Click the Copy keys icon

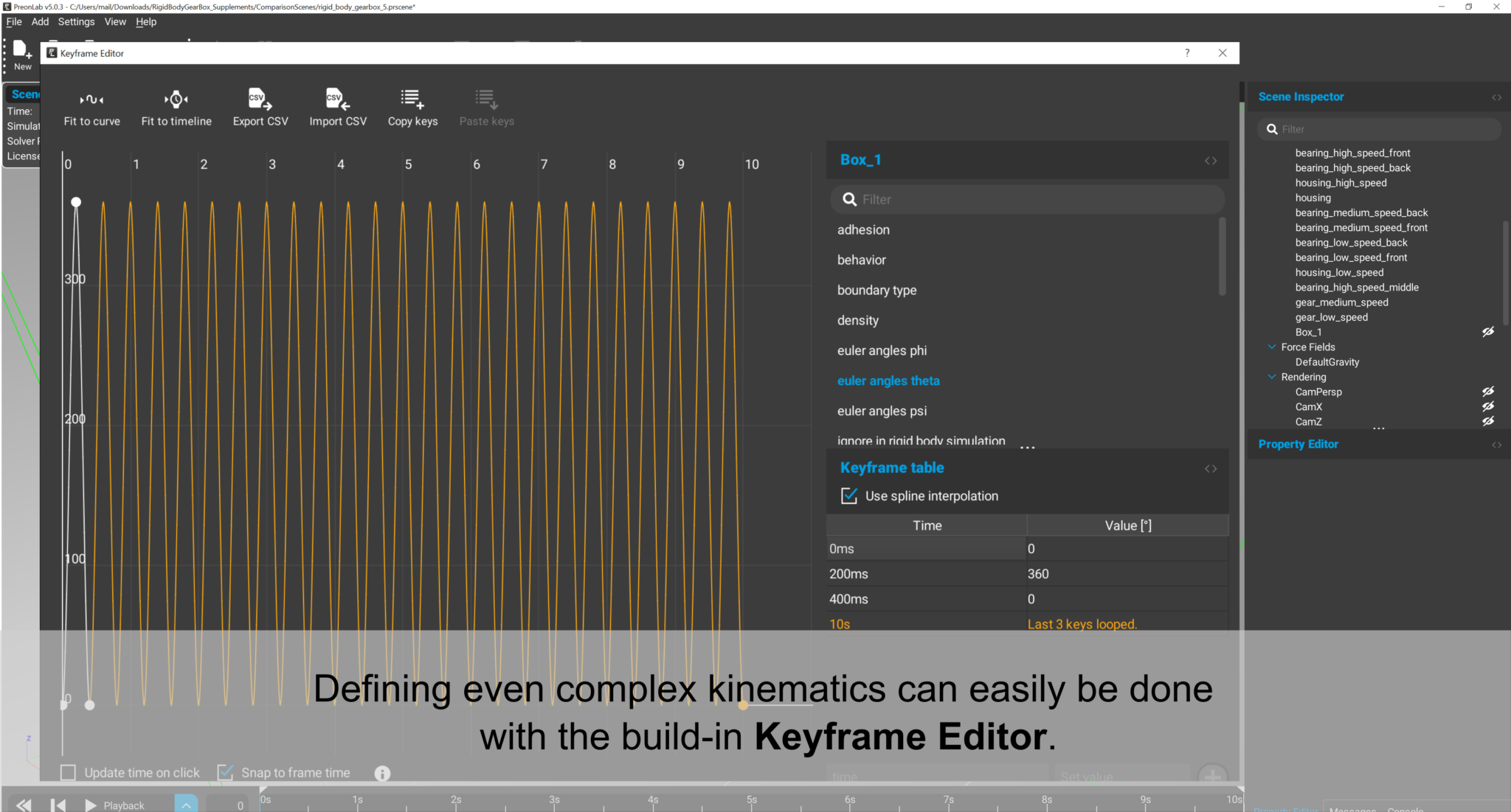click(412, 99)
